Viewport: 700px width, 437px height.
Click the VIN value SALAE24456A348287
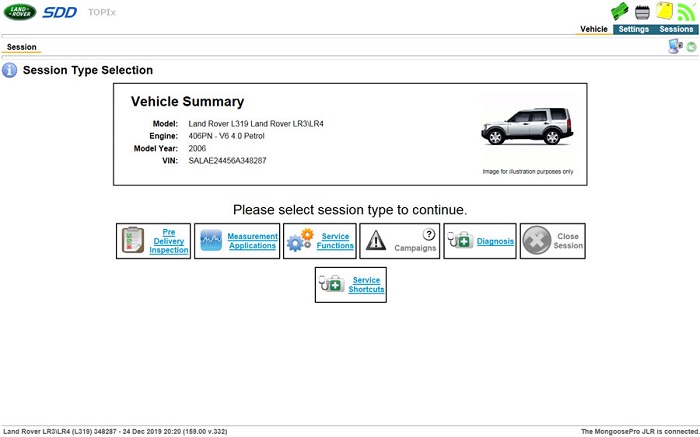pos(227,161)
